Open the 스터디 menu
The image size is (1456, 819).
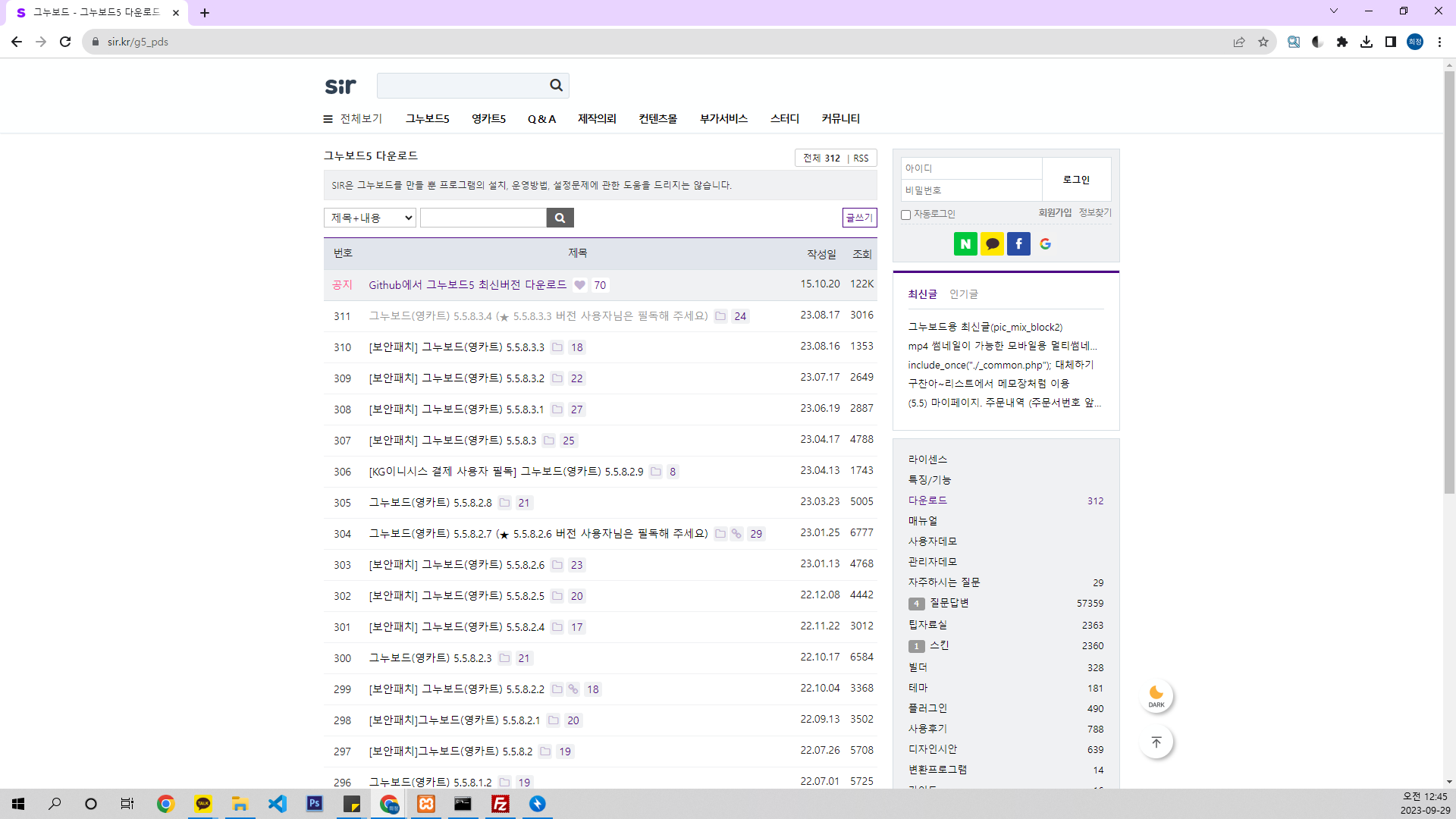pyautogui.click(x=785, y=119)
